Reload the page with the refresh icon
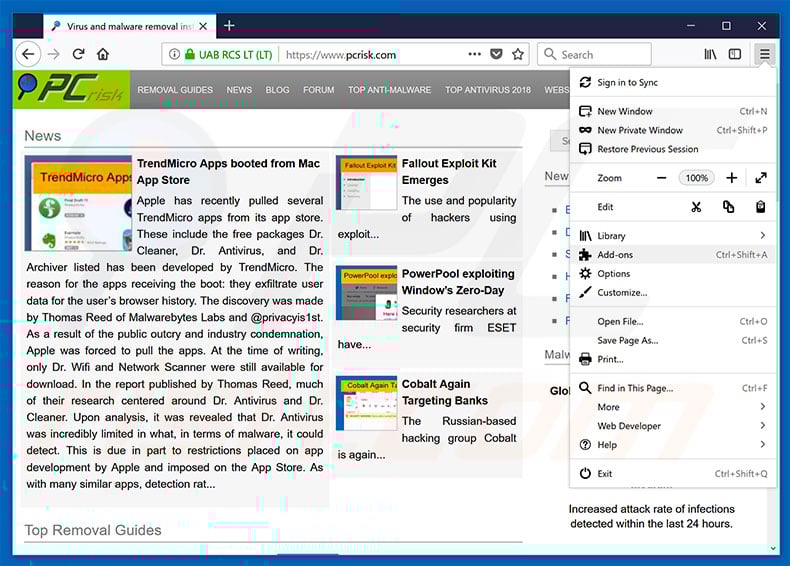 pos(78,54)
